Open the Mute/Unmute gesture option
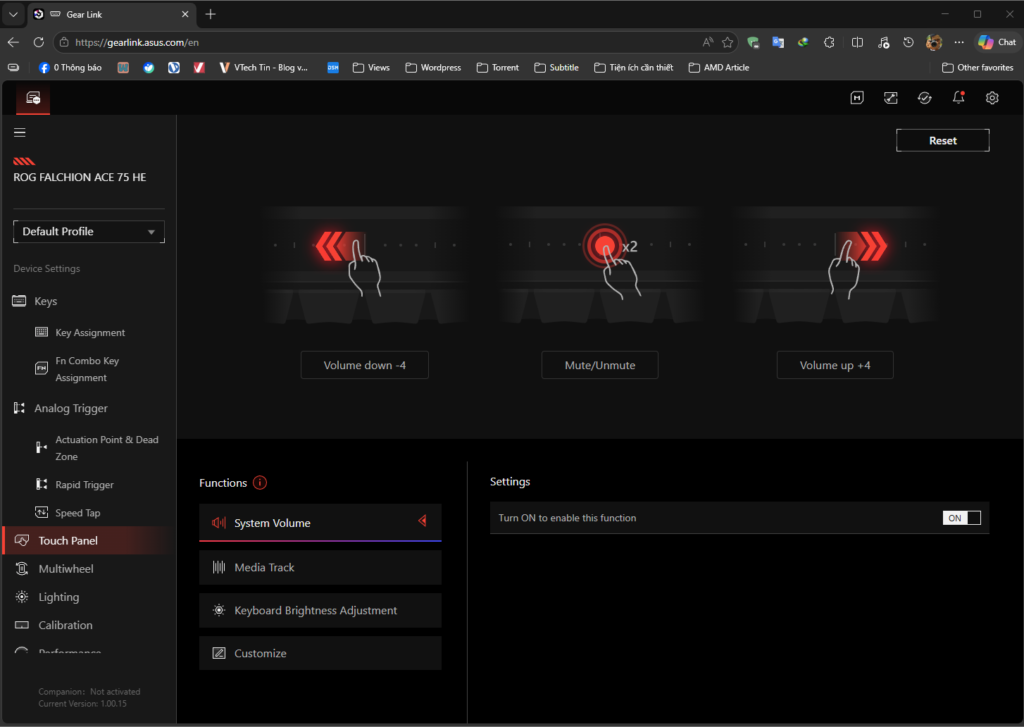Screen dimensions: 1024x727 tap(600, 366)
